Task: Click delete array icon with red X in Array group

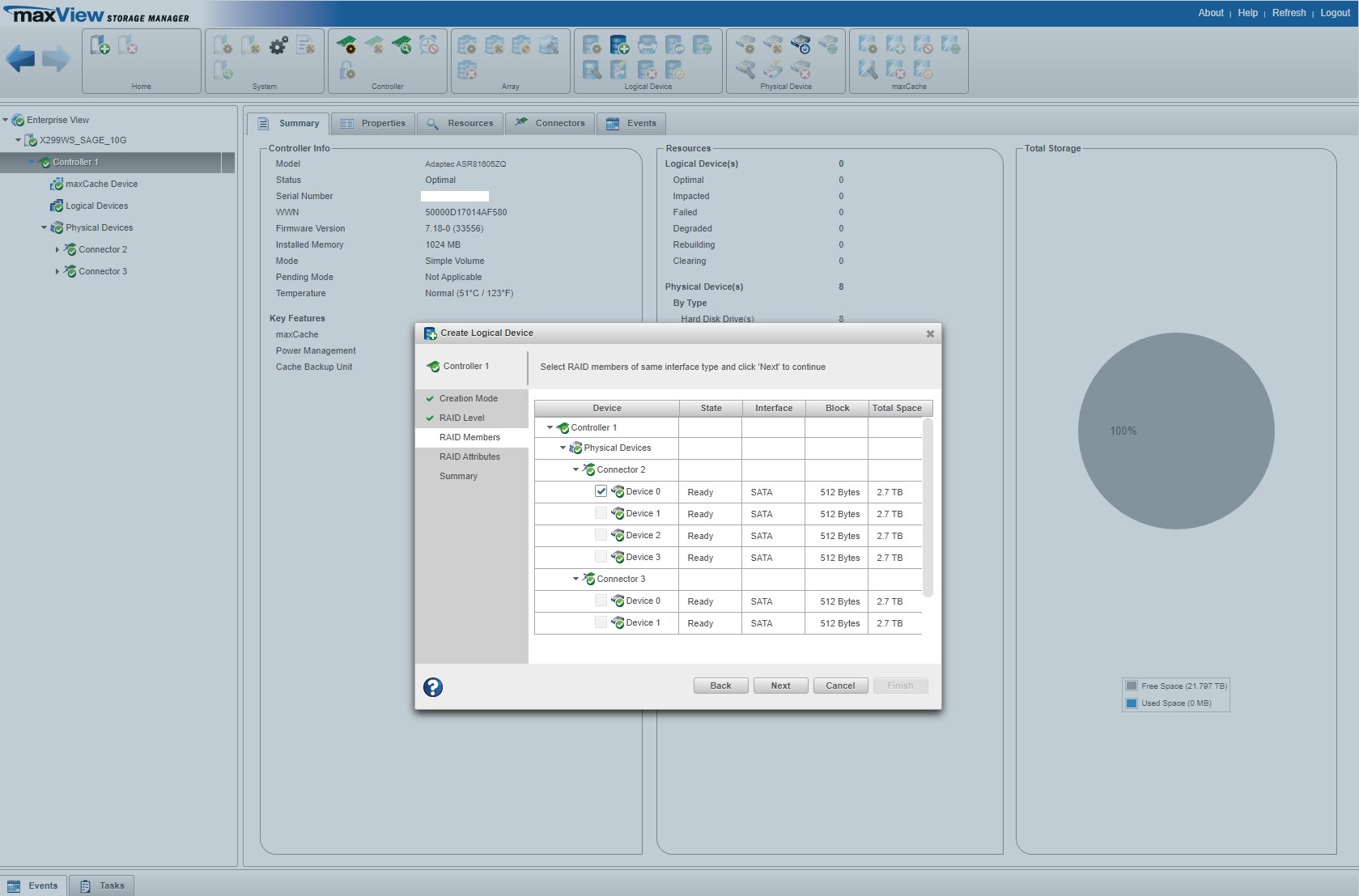Action: [467, 70]
